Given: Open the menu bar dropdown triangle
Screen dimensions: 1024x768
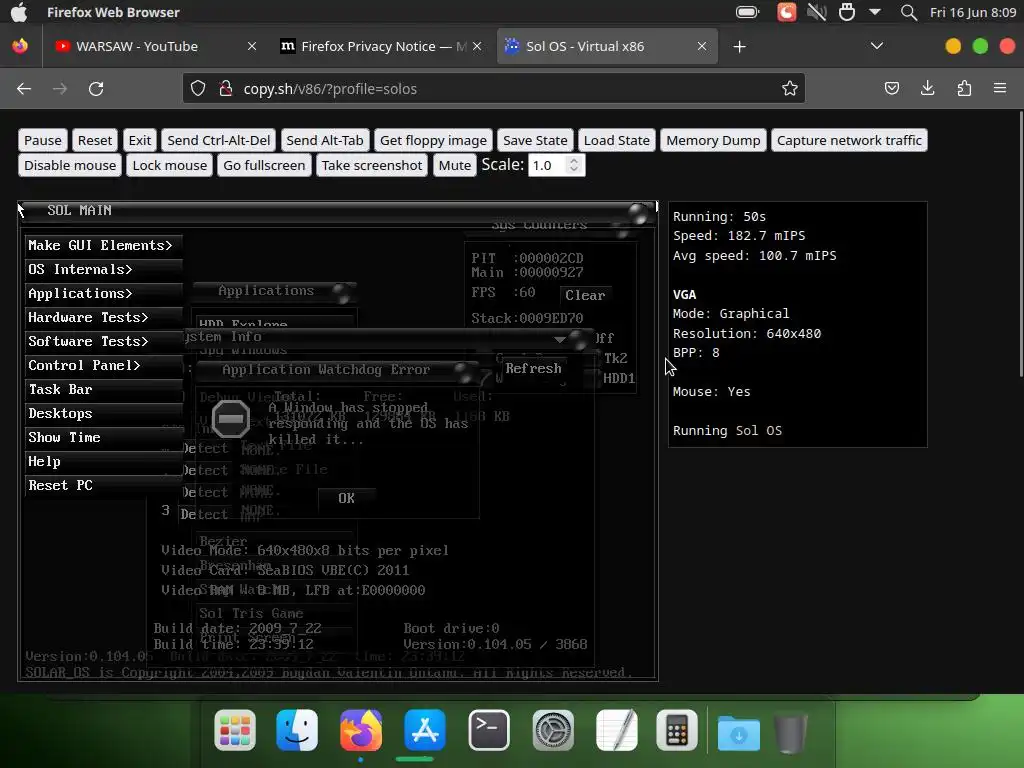Looking at the screenshot, I should click(x=875, y=12).
